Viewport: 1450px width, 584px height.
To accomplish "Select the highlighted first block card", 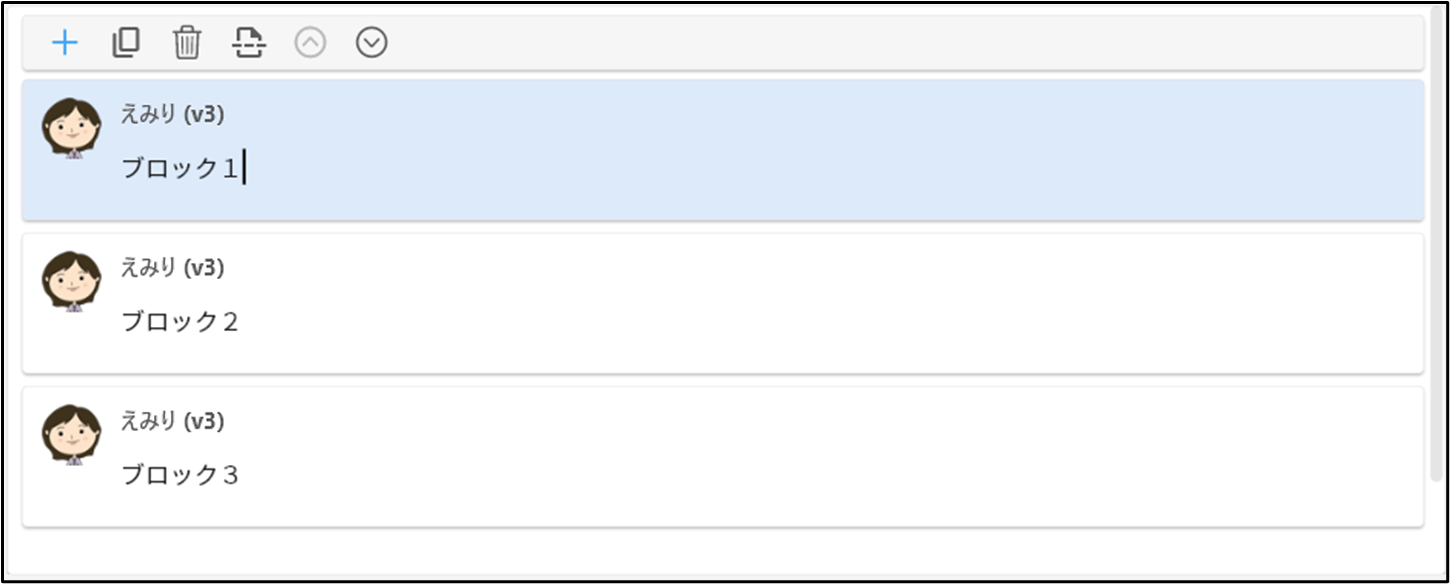I will coord(723,150).
